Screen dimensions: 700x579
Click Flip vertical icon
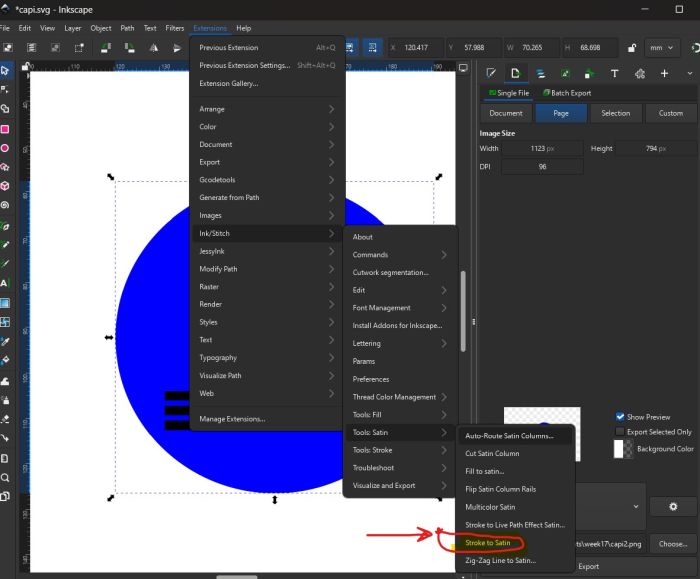coord(177,48)
